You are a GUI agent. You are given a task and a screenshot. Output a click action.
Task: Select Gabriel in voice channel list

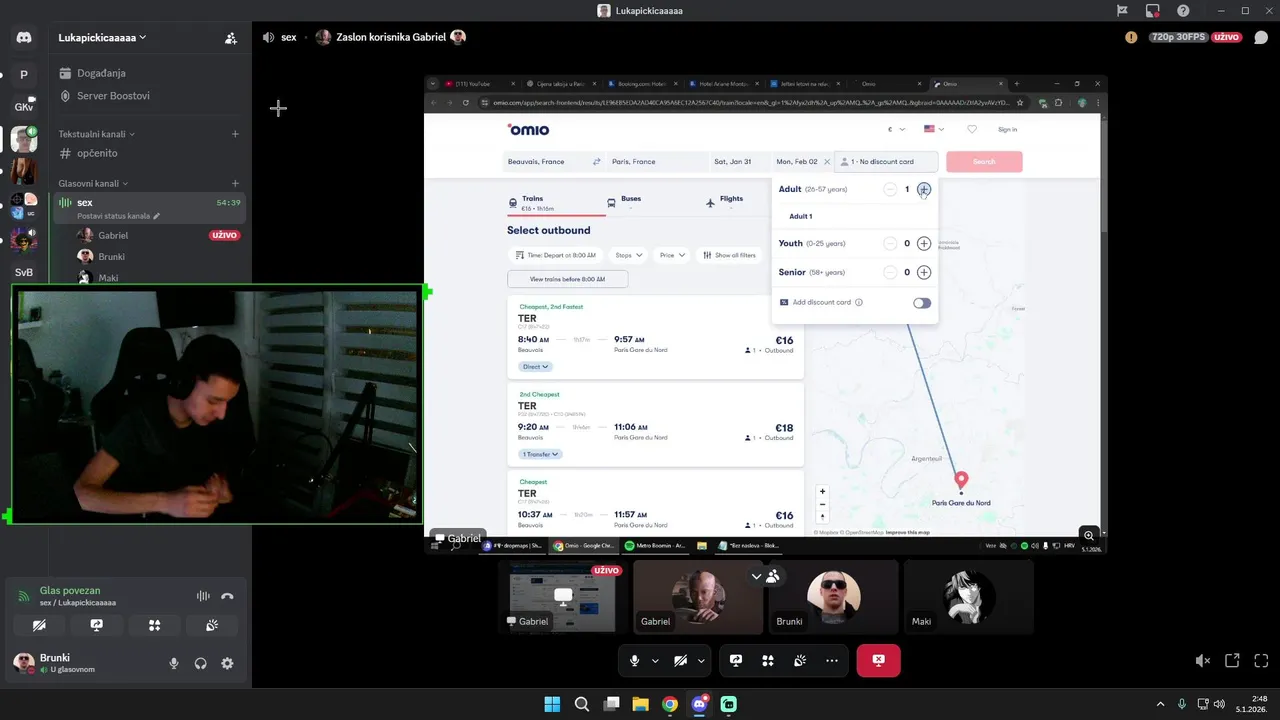coord(158,235)
